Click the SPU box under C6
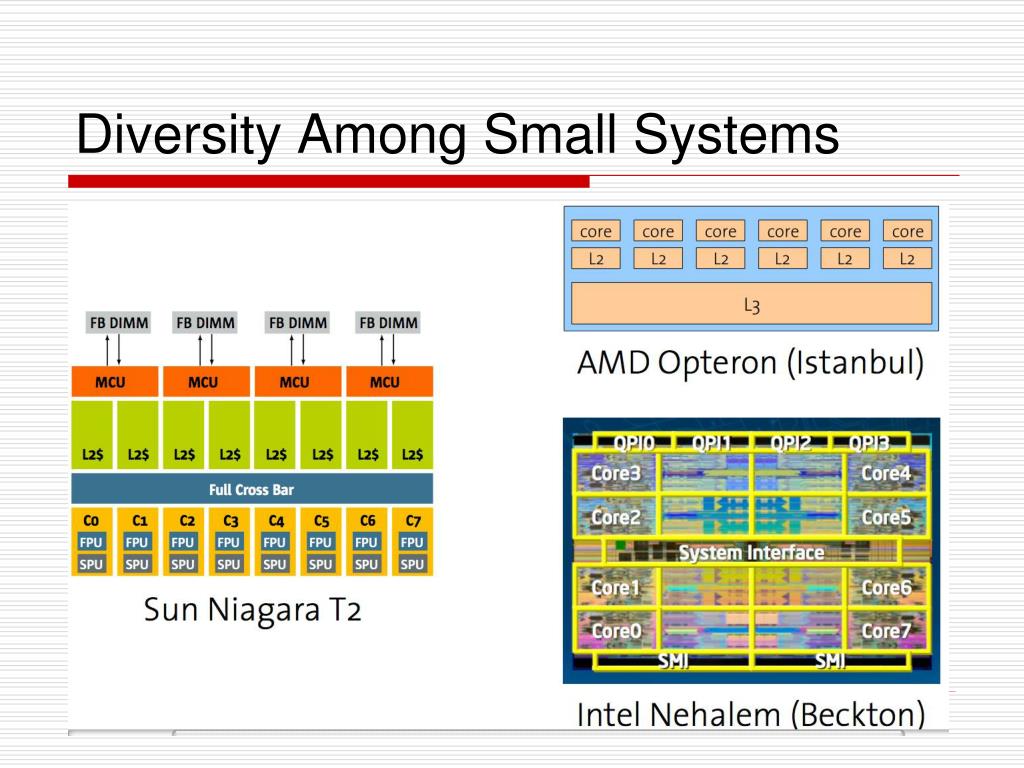The width and height of the screenshot is (1024, 768). [366, 564]
